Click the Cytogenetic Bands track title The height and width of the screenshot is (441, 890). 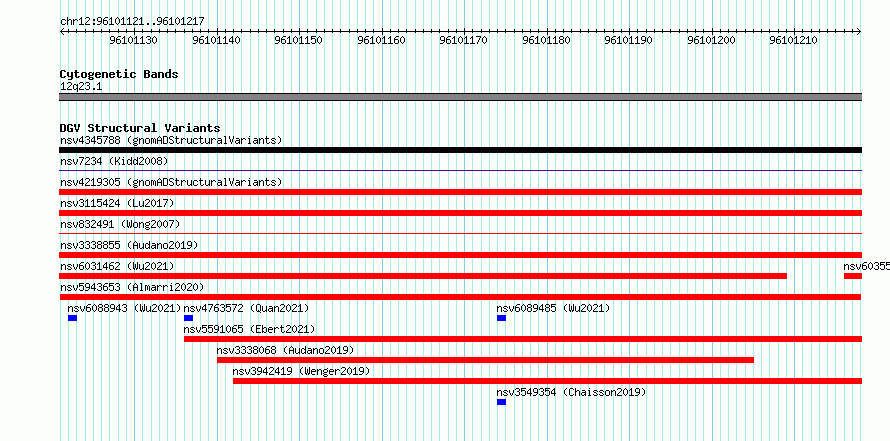tap(119, 74)
